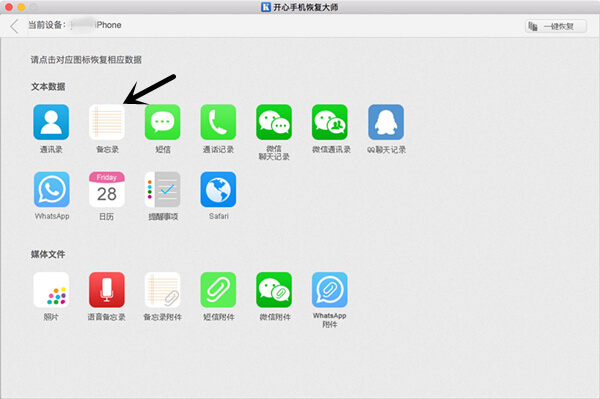Click the 语音备忘录 label text
The width and height of the screenshot is (600, 399).
(107, 317)
